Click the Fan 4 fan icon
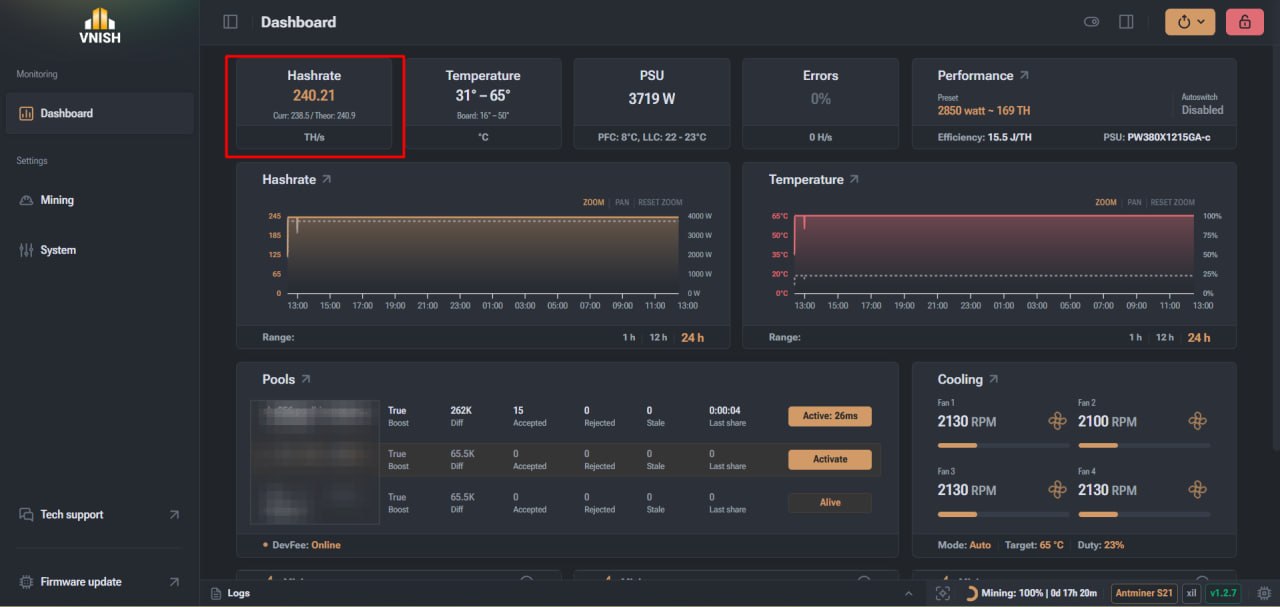The width and height of the screenshot is (1280, 607). (1197, 489)
